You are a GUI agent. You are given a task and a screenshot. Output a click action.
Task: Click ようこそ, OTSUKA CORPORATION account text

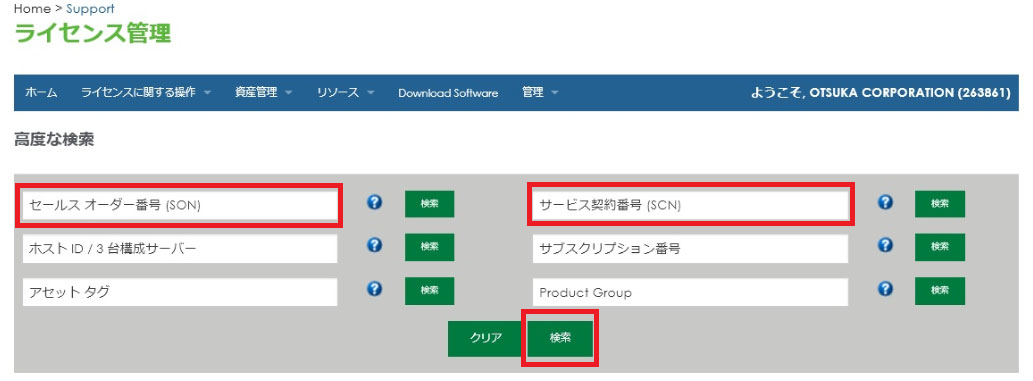(x=880, y=93)
